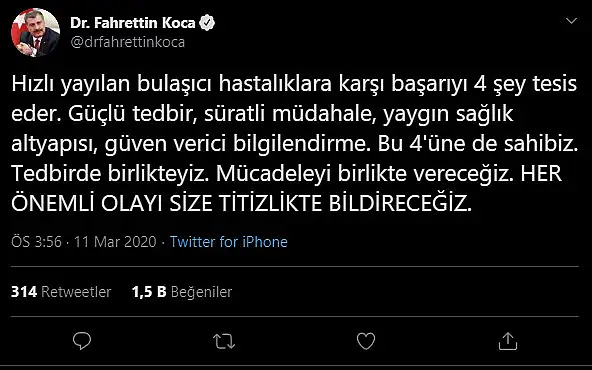Click the reply speech bubble icon

(82, 341)
